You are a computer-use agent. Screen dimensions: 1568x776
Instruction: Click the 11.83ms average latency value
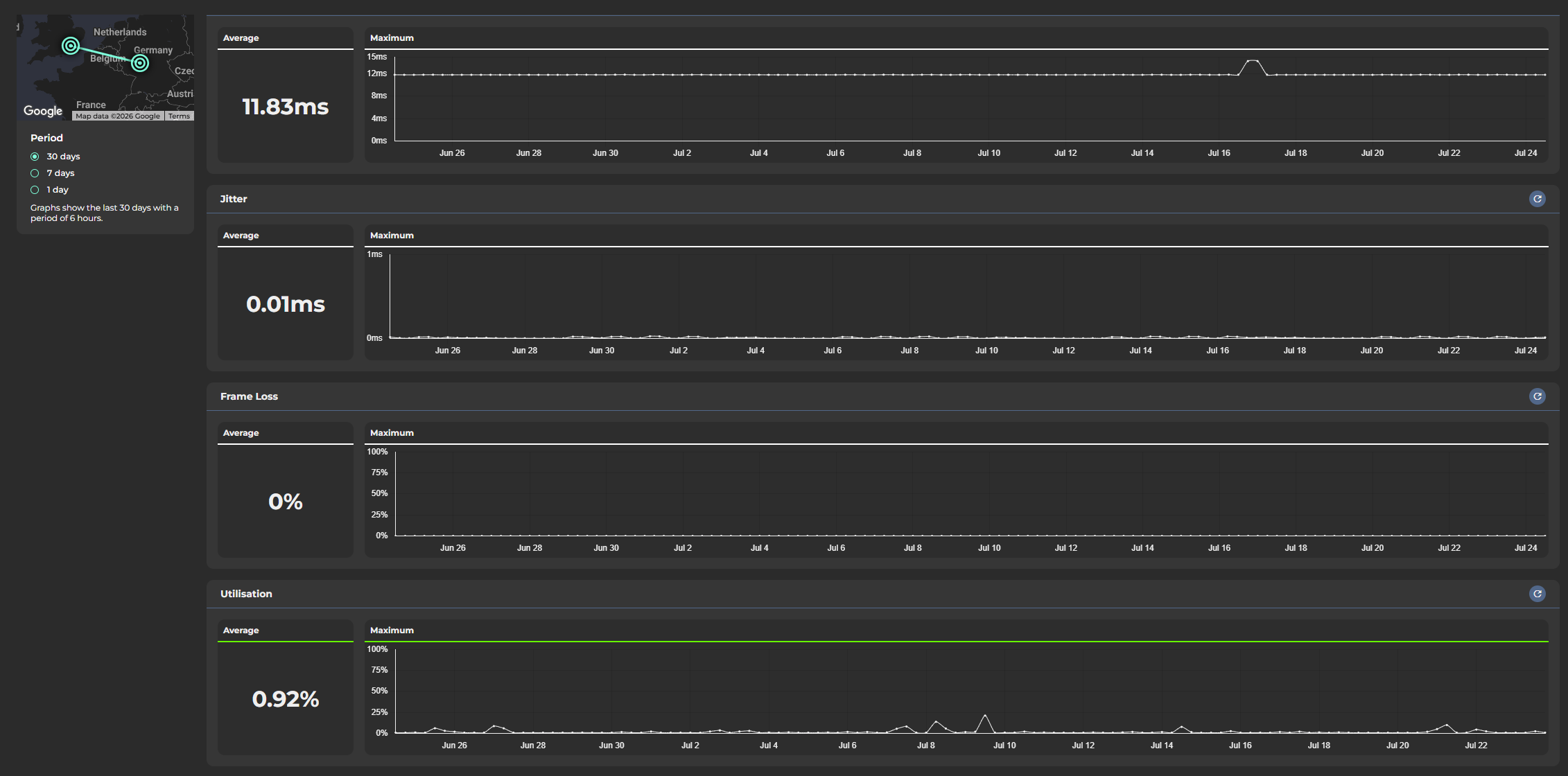click(286, 107)
